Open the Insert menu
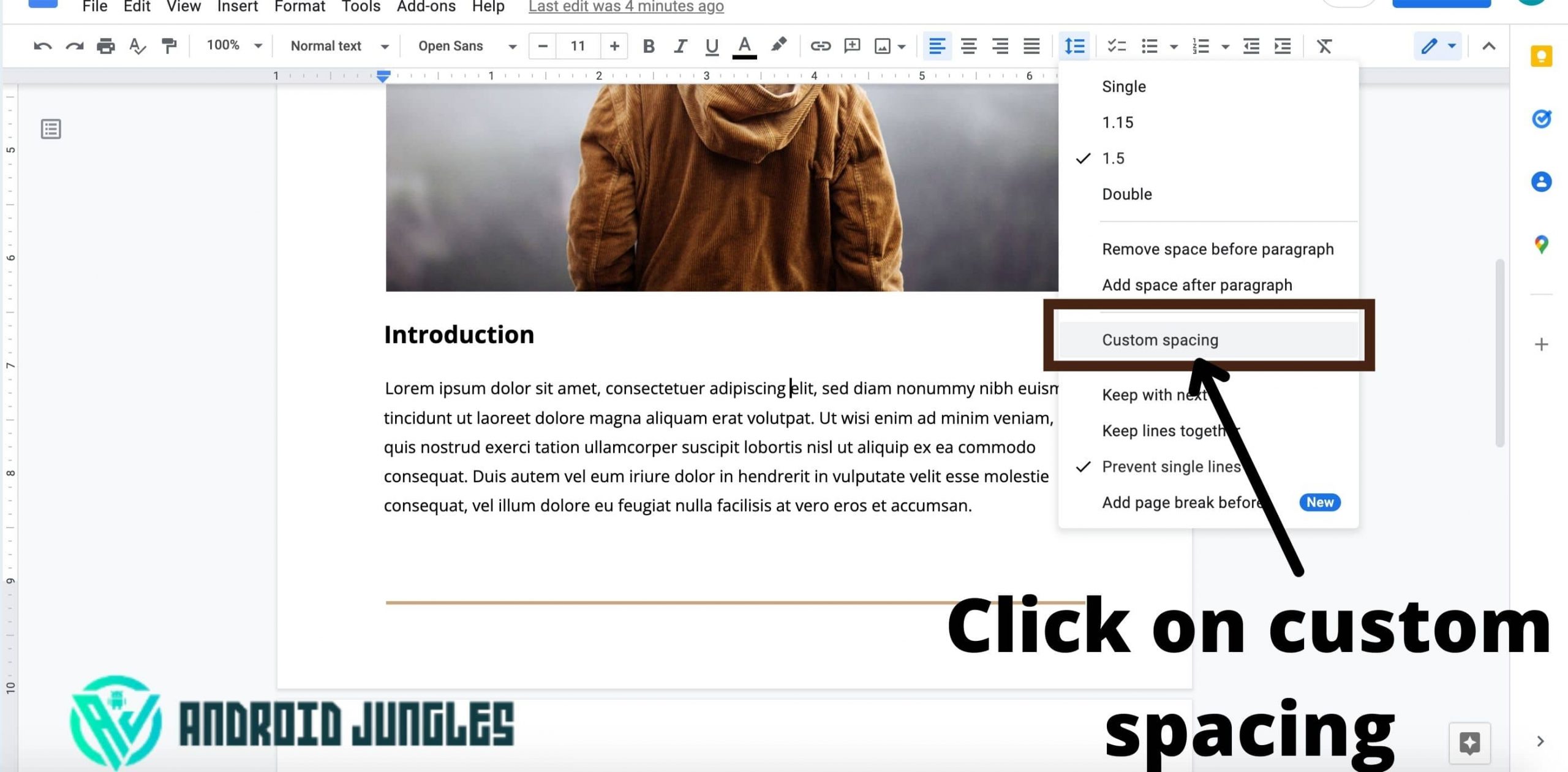The width and height of the screenshot is (1568, 772). coord(238,7)
